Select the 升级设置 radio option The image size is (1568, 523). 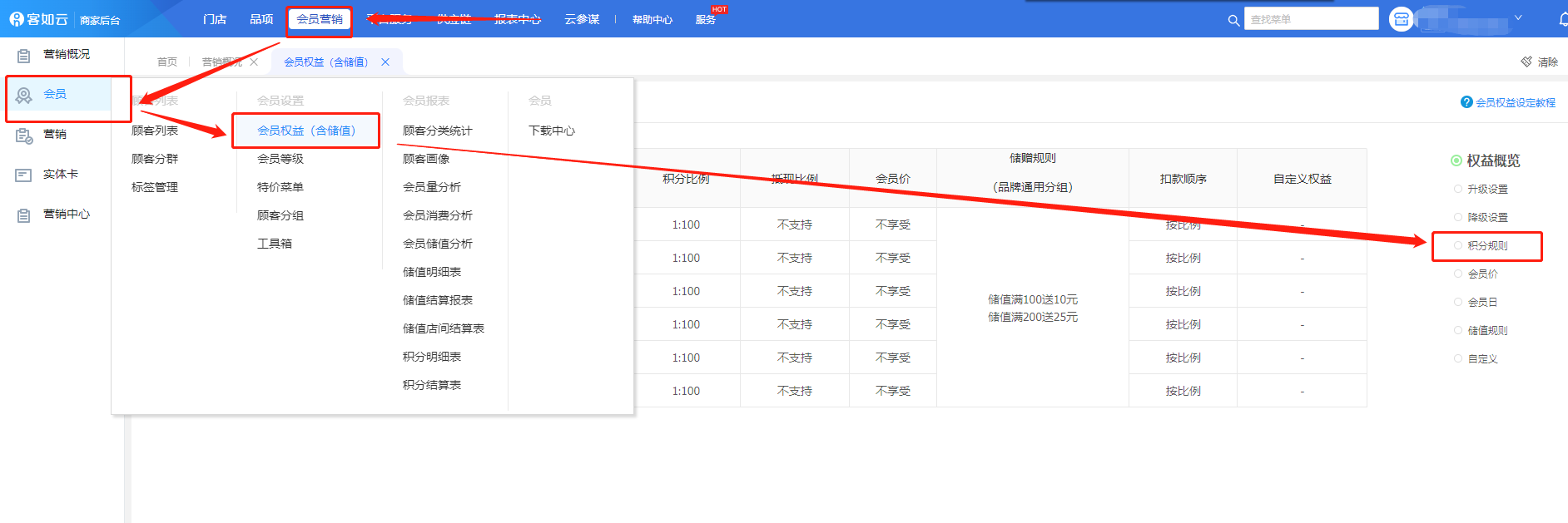(1458, 189)
